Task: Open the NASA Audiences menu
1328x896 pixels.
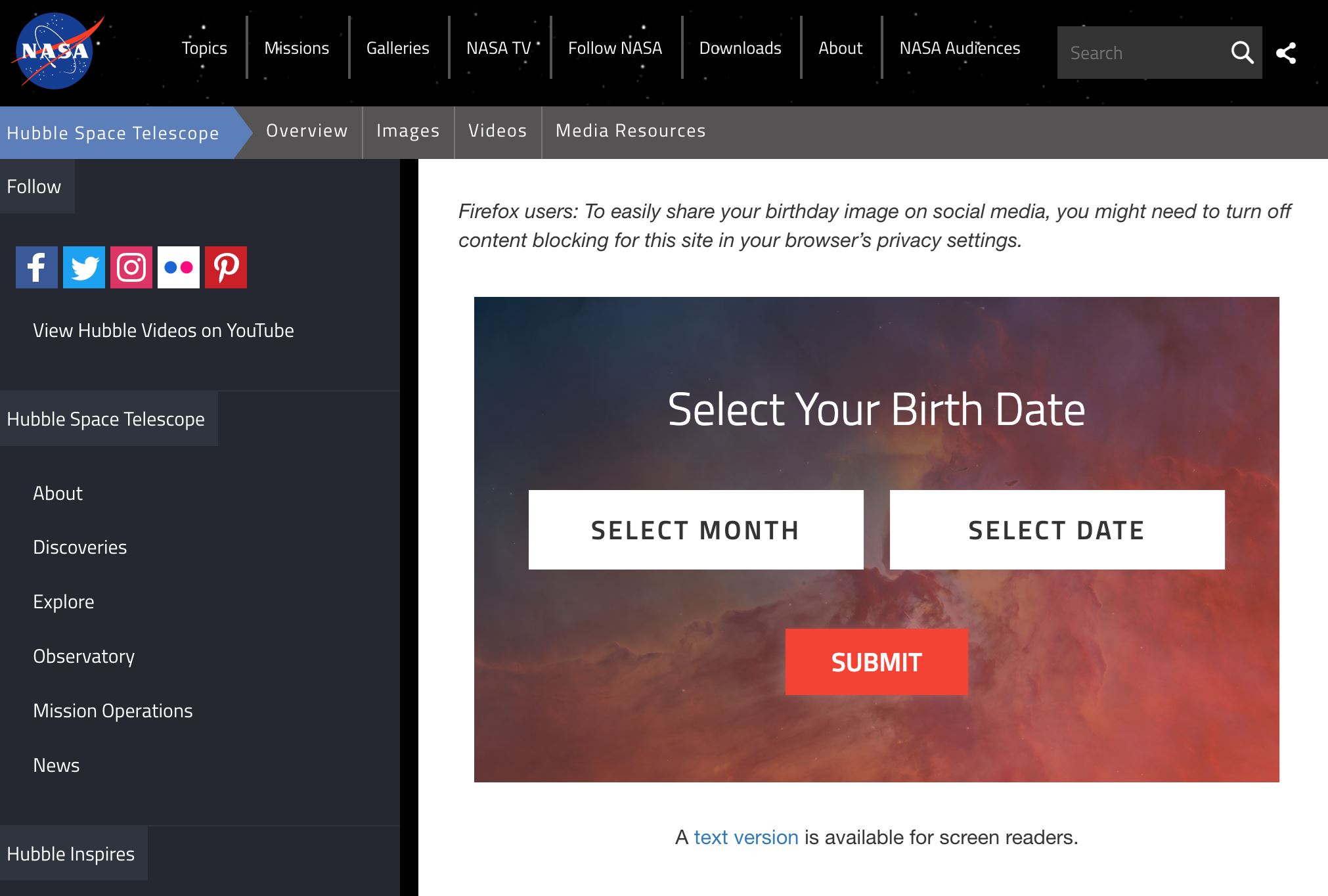Action: tap(960, 48)
